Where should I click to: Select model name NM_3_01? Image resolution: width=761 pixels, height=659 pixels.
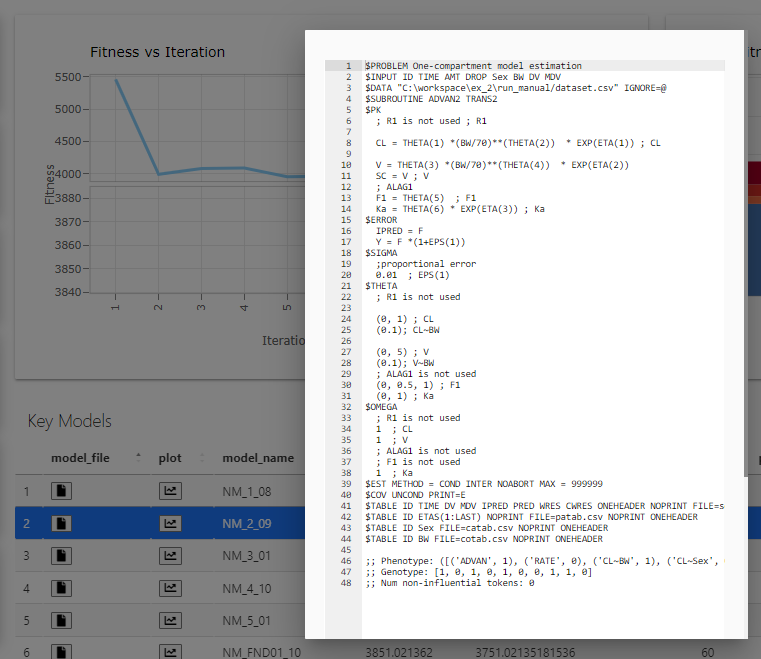coord(246,556)
